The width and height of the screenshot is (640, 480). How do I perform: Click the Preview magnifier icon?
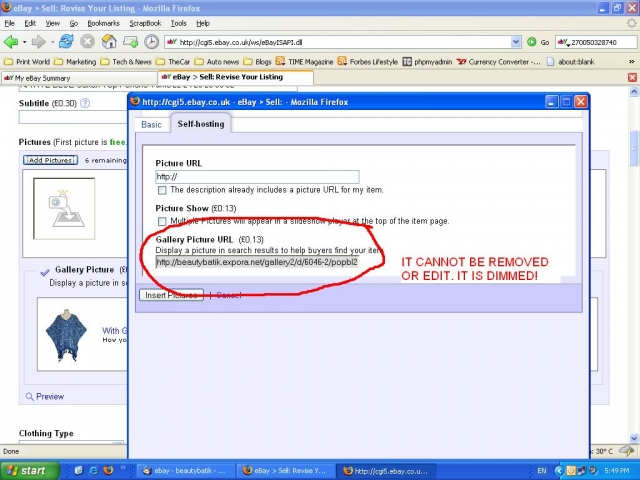point(28,397)
